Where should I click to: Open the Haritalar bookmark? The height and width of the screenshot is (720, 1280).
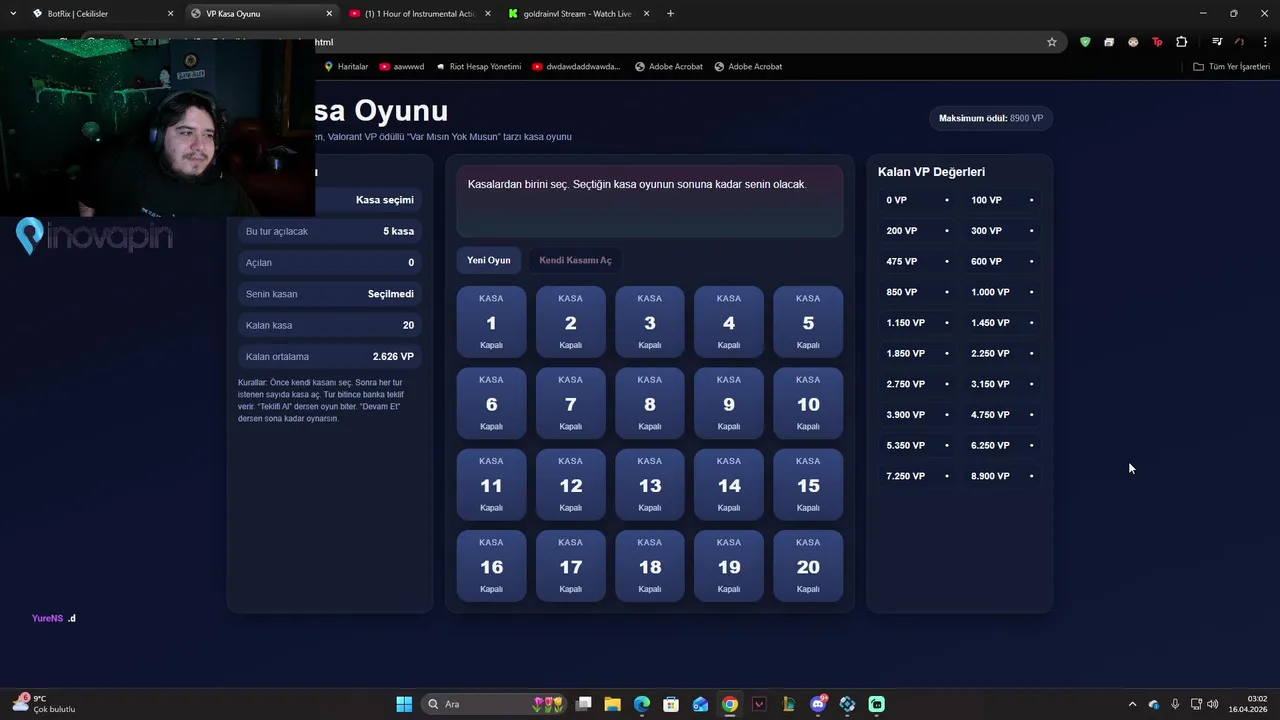[346, 66]
